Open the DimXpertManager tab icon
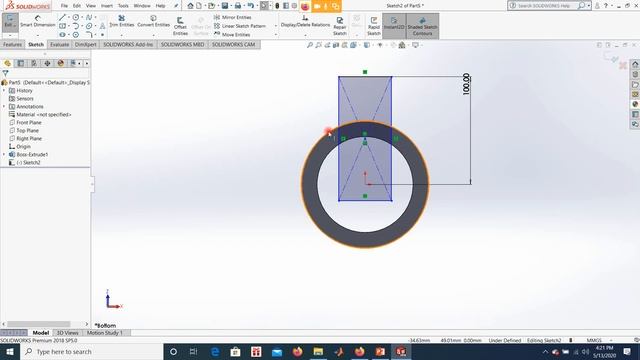The height and width of the screenshot is (360, 640). 47,63
